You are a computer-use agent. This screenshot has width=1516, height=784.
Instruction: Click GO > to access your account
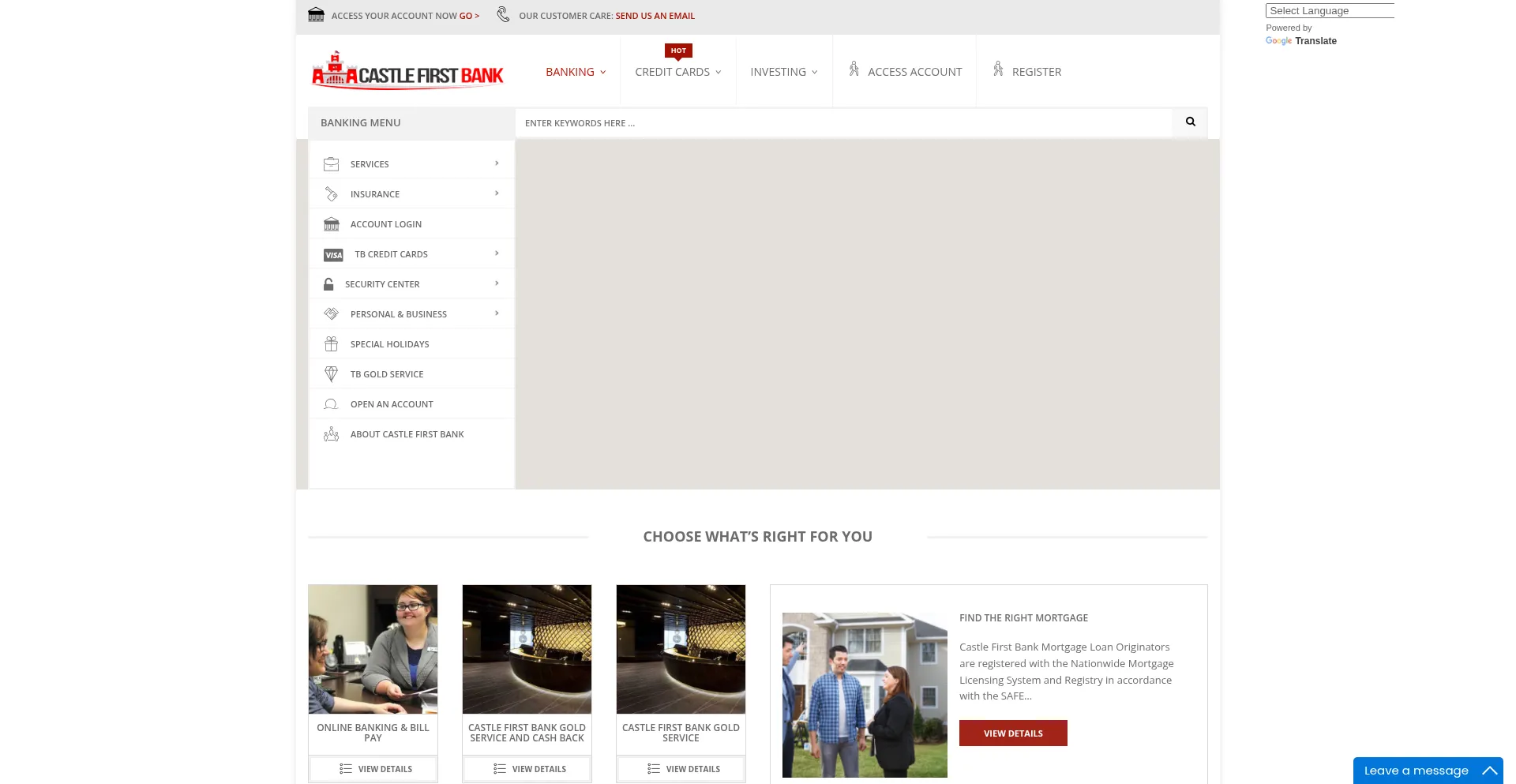coord(468,15)
